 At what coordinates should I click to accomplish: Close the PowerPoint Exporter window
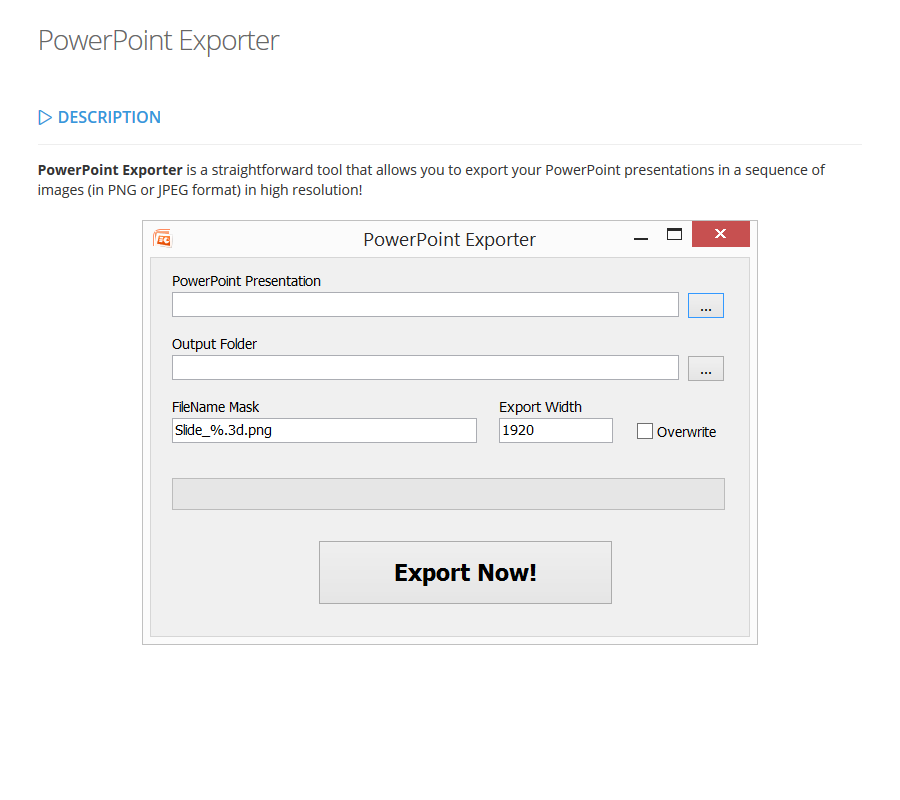(721, 234)
